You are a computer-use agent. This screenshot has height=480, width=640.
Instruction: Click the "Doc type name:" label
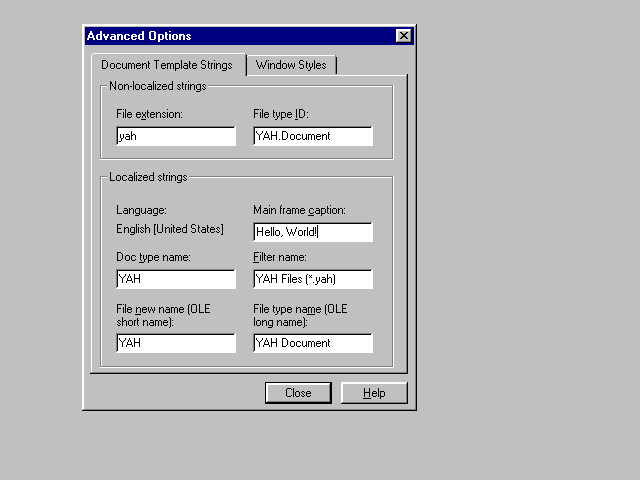click(x=153, y=257)
